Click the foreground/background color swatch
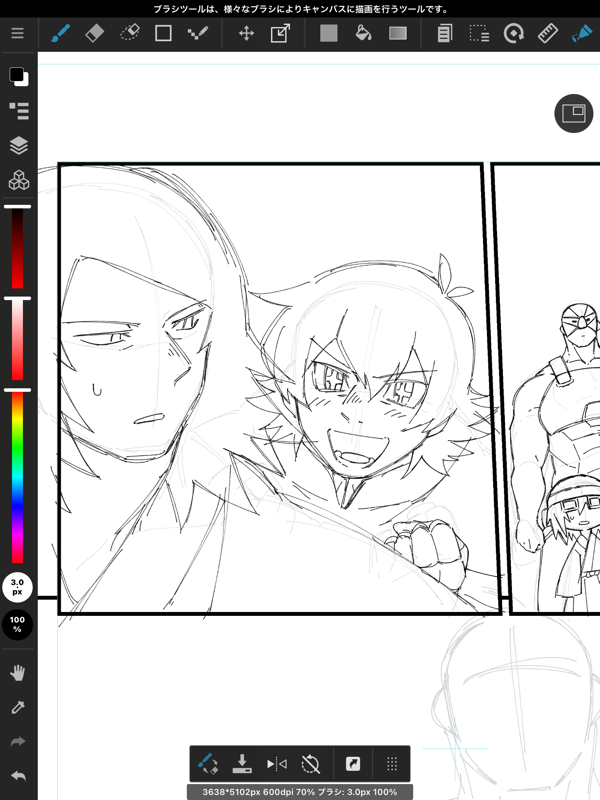The image size is (600, 800). click(19, 76)
